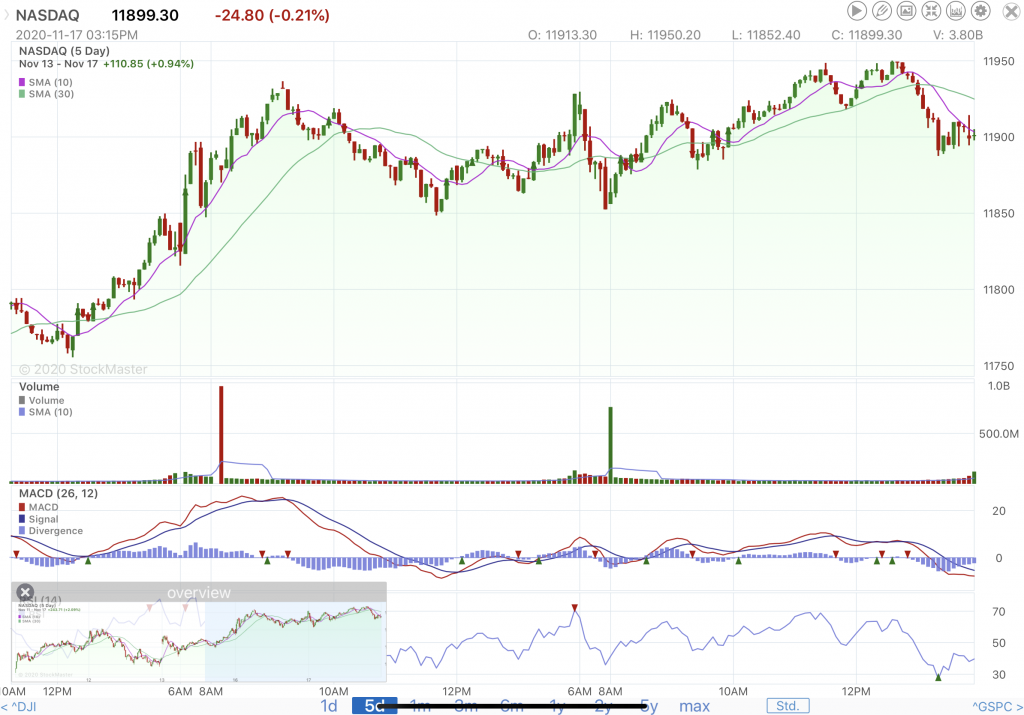Click the SMA (10) purple legend swatch
Screen dimensions: 1024x715
click(x=23, y=81)
